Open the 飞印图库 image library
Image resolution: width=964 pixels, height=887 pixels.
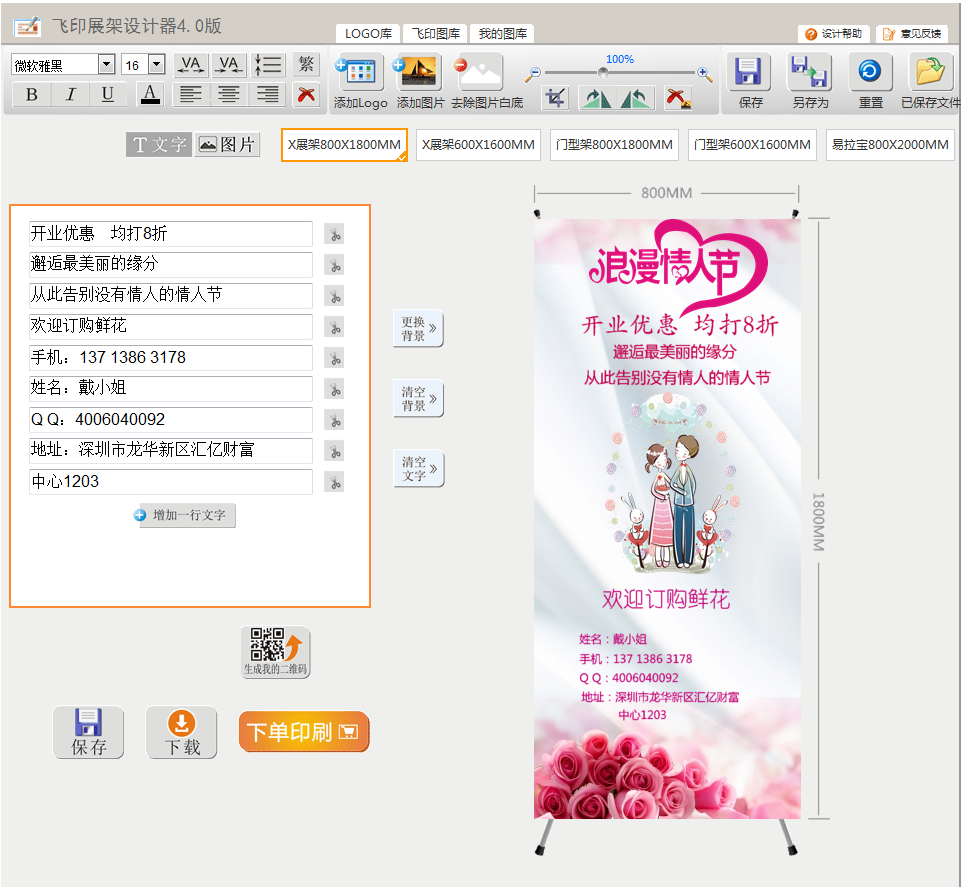click(x=434, y=33)
